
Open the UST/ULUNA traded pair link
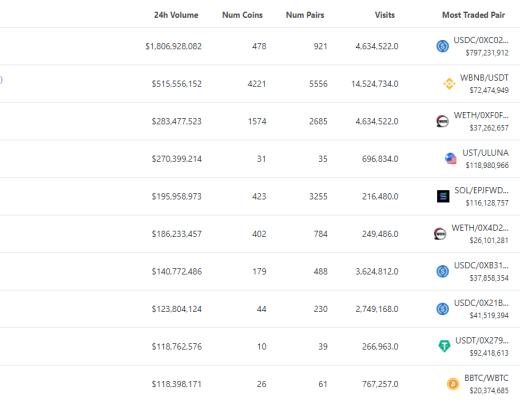pos(485,153)
